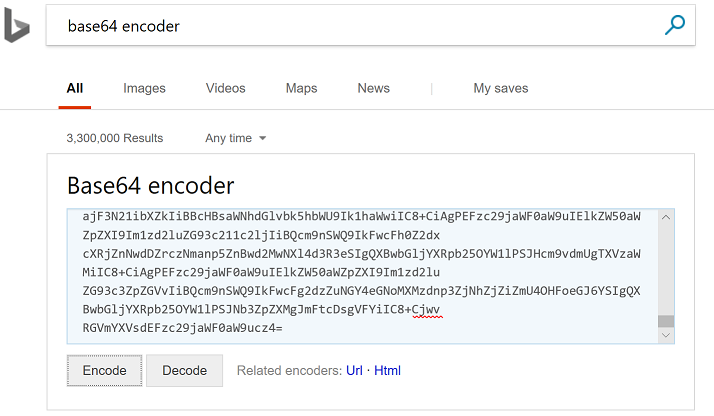Image resolution: width=714 pixels, height=416 pixels.
Task: Click the Bing logo icon
Action: pos(17,26)
